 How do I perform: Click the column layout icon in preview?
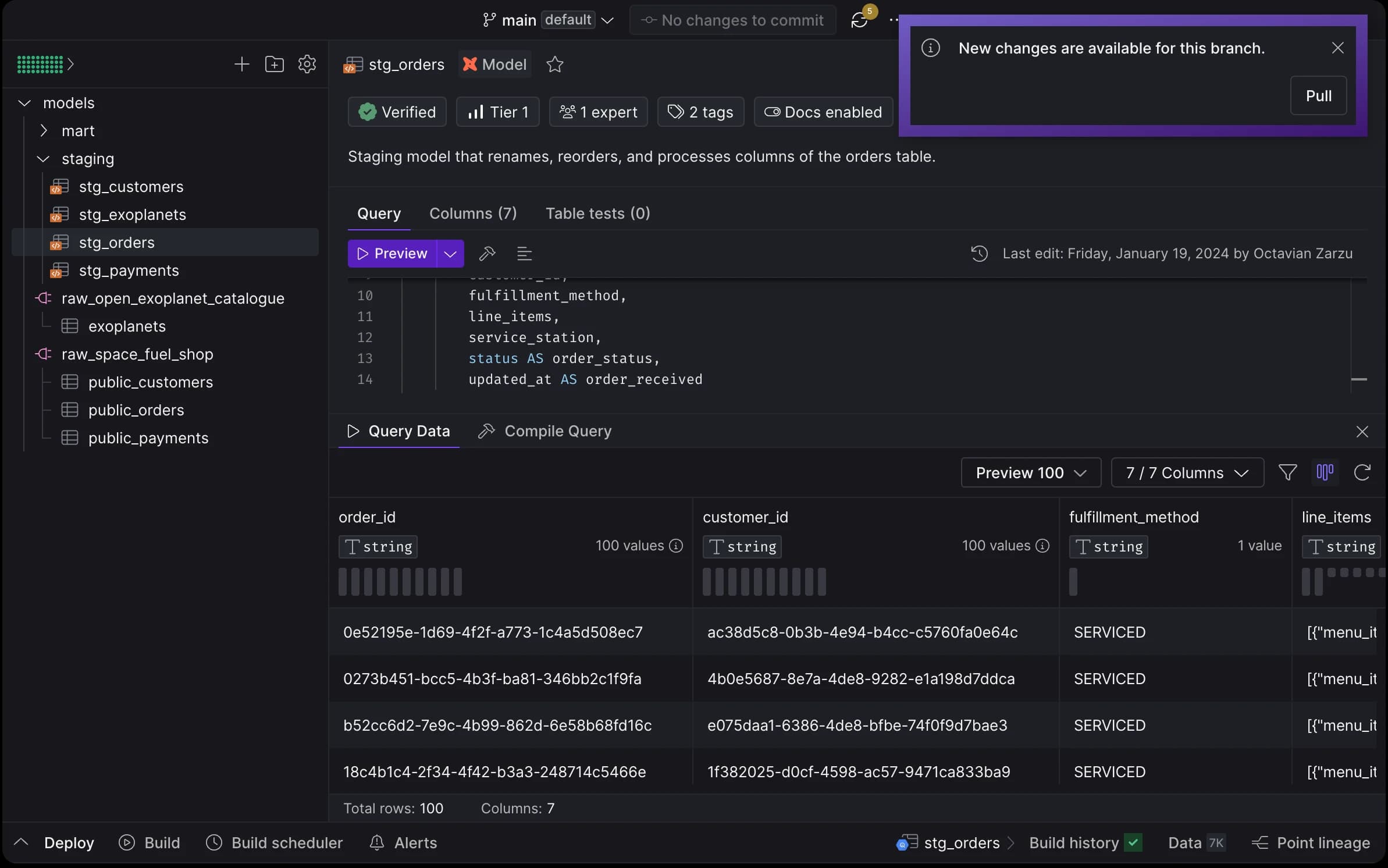pyautogui.click(x=1324, y=472)
